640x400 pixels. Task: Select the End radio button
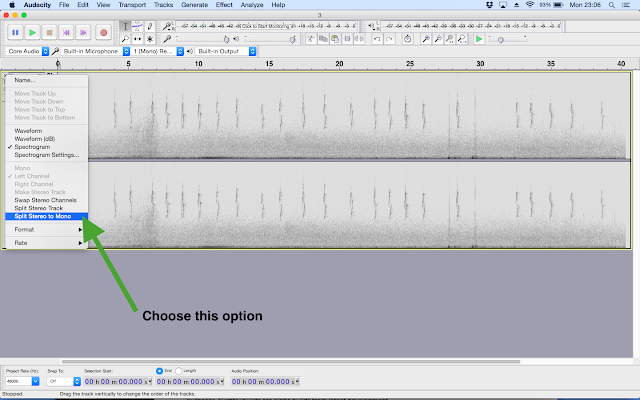point(159,371)
